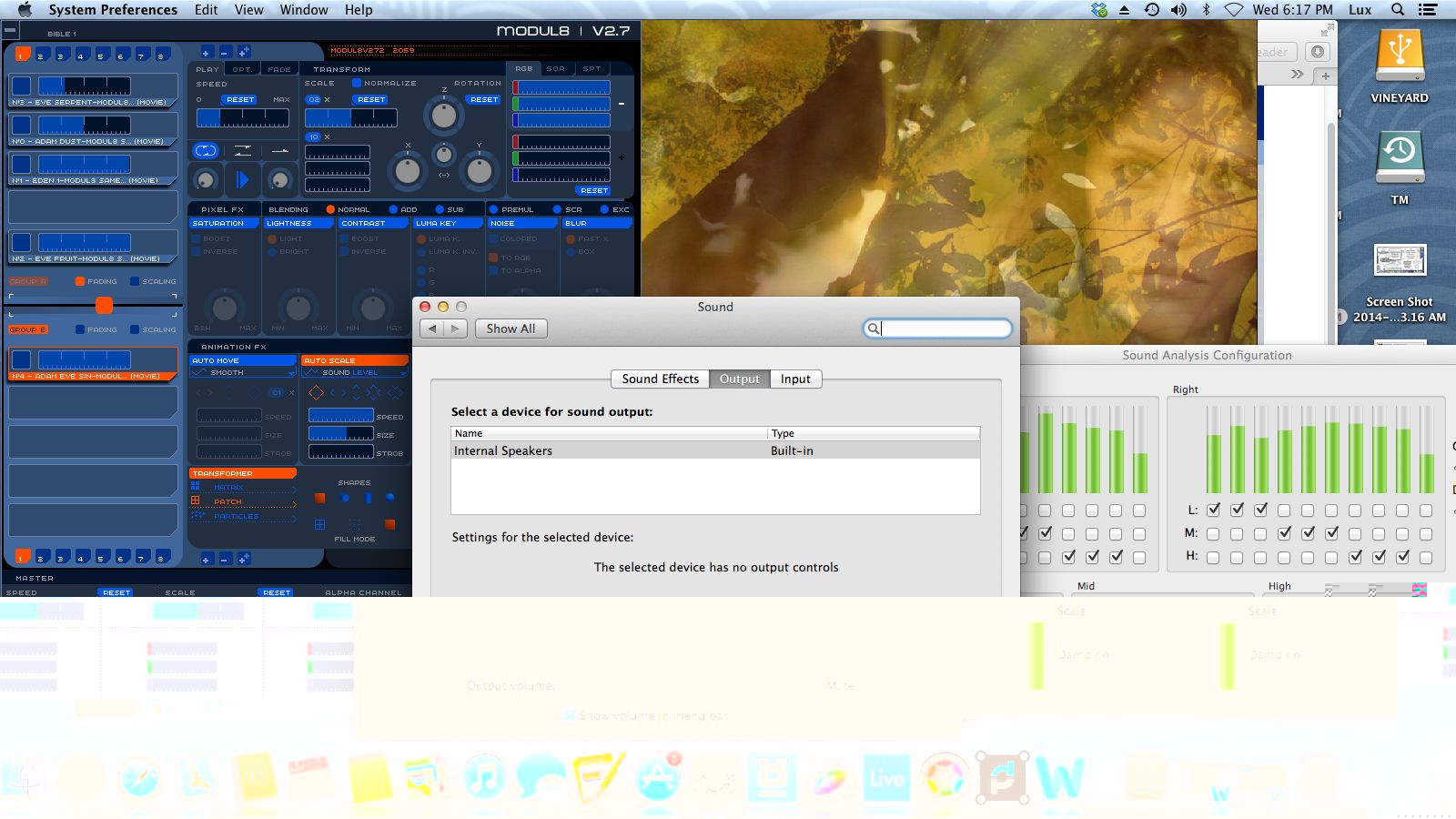
Task: Open the Window menu
Action: (304, 10)
